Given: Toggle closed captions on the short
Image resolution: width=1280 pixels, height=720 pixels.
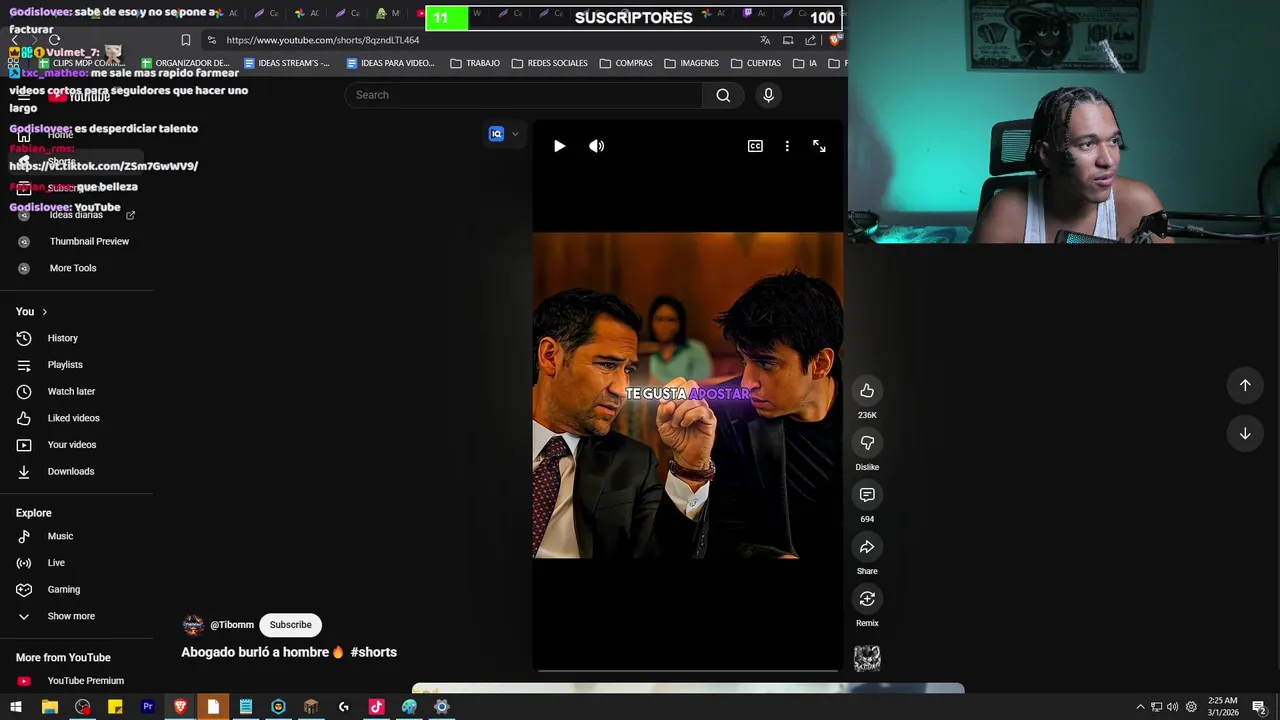Looking at the screenshot, I should coord(755,146).
